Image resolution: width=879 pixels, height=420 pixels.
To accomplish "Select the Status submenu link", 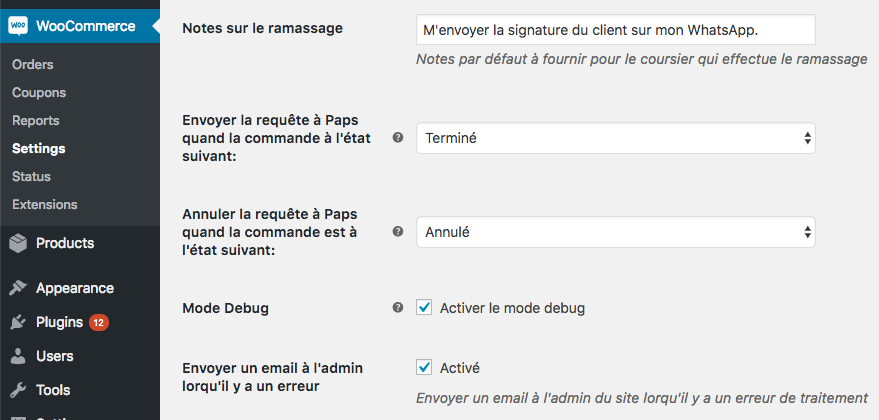I will [x=31, y=177].
